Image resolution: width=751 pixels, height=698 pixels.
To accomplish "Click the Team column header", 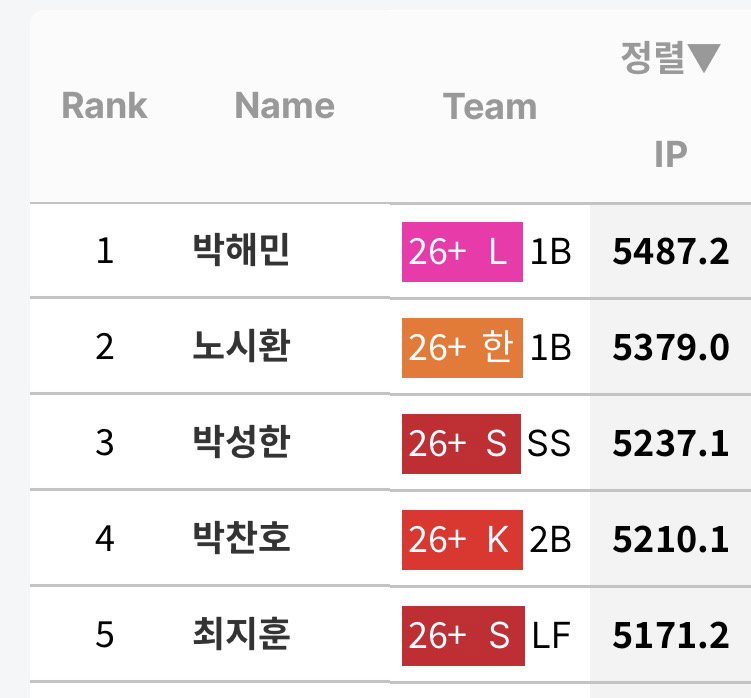I will 489,106.
